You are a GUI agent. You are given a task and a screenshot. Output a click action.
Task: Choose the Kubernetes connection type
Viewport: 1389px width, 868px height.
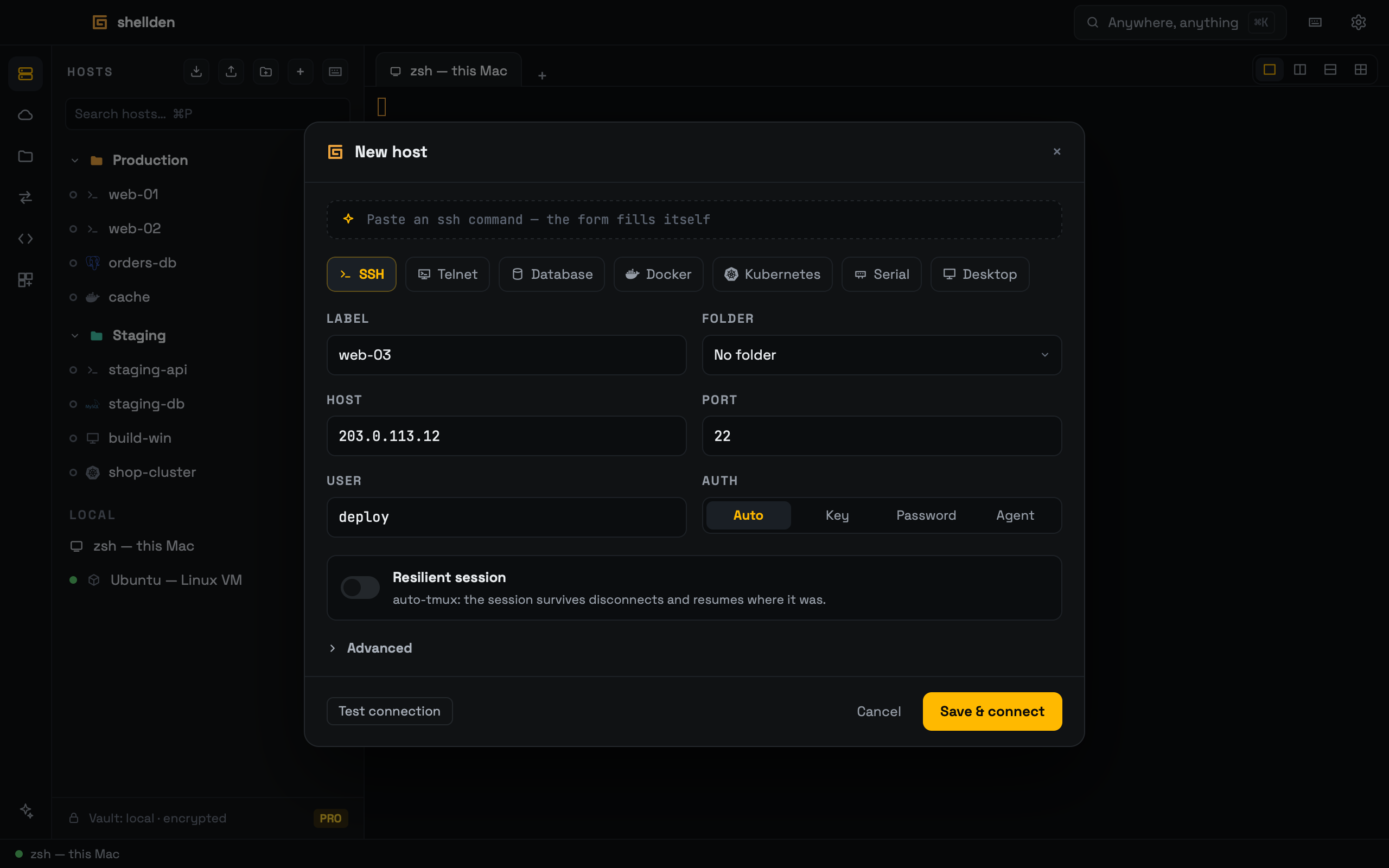(773, 275)
